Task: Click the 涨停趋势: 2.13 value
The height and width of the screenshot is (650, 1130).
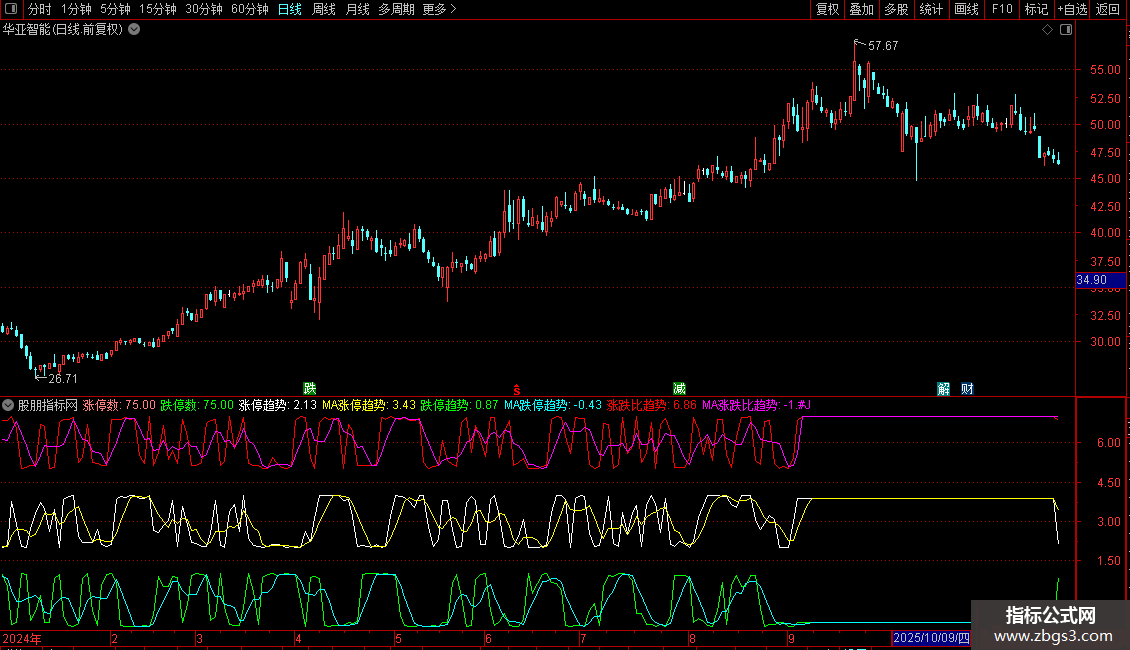Action: coord(277,406)
